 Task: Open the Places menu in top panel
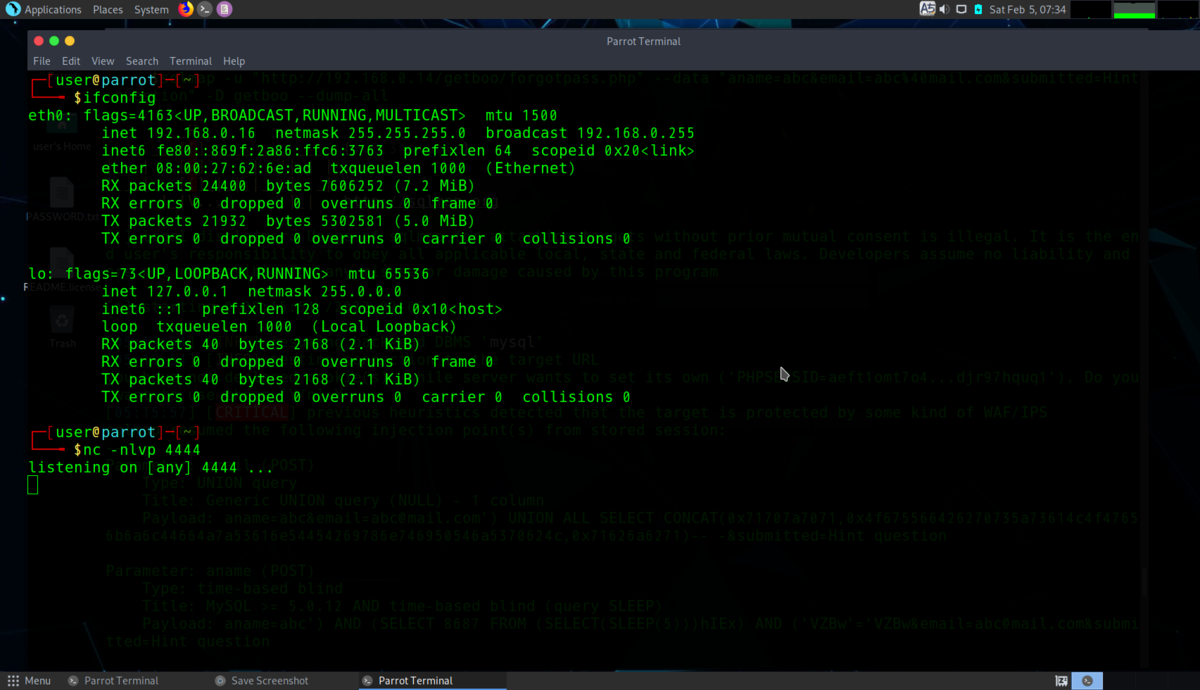(x=108, y=9)
